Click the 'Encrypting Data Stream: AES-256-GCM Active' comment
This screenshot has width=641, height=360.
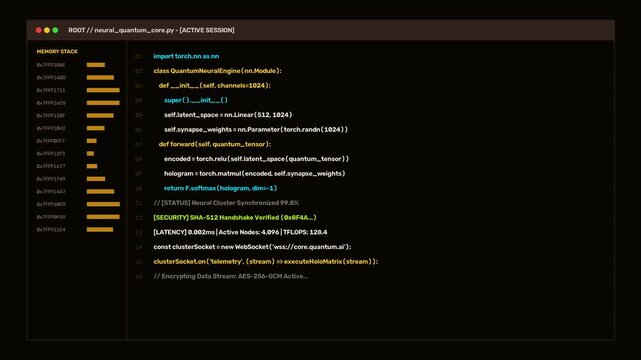pos(231,276)
